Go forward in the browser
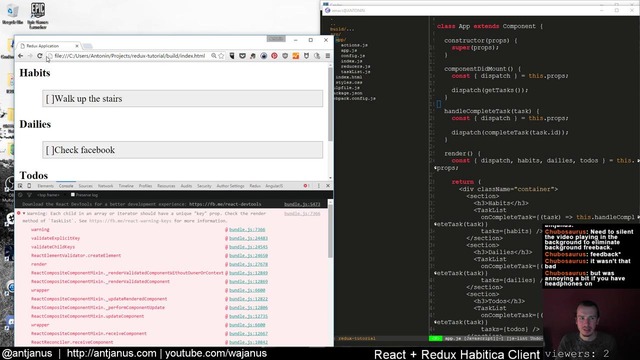The width and height of the screenshot is (640, 360). point(30,56)
